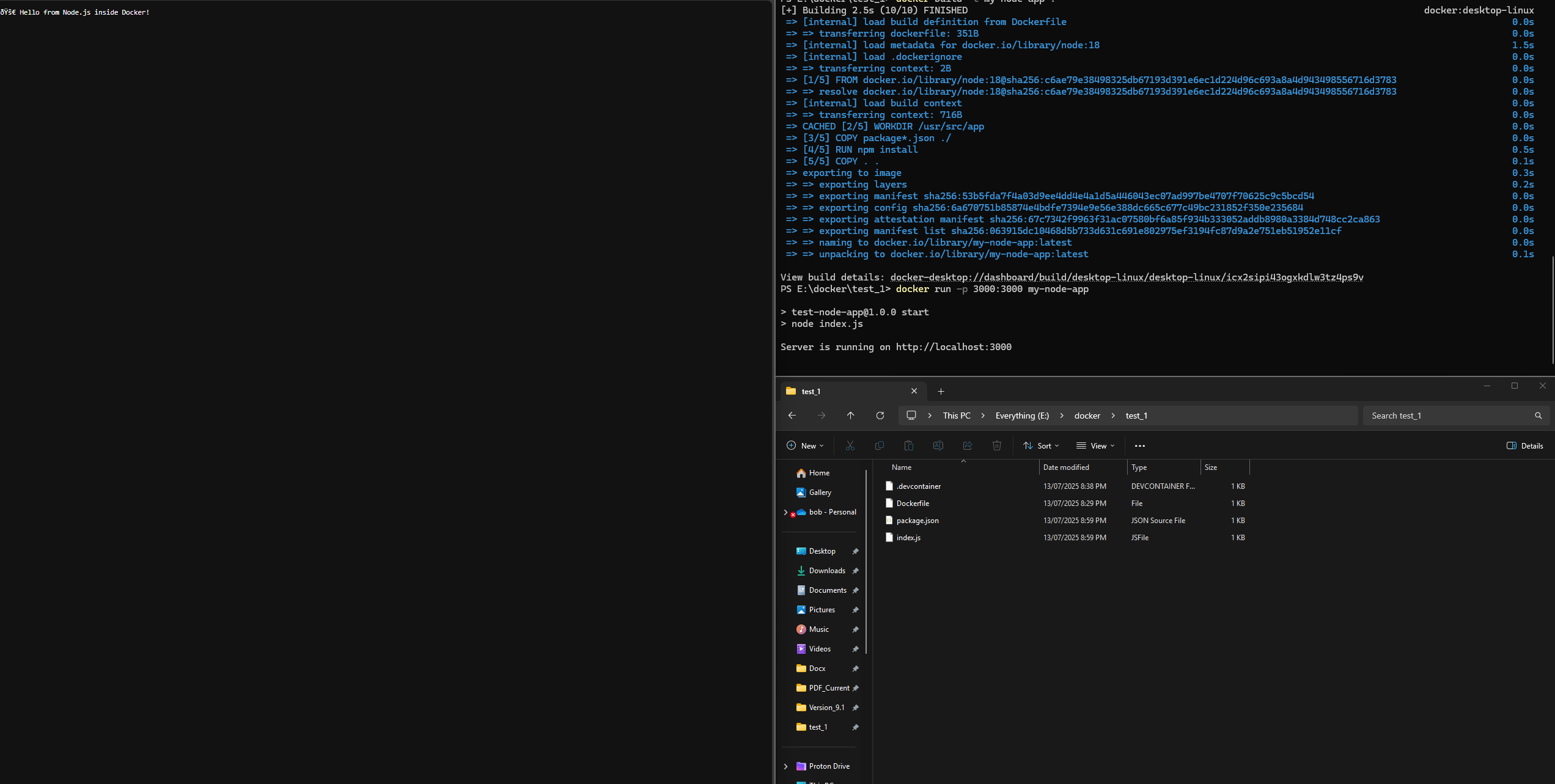This screenshot has height=784, width=1555.
Task: Select the Share icon in the toolbar
Action: [968, 445]
